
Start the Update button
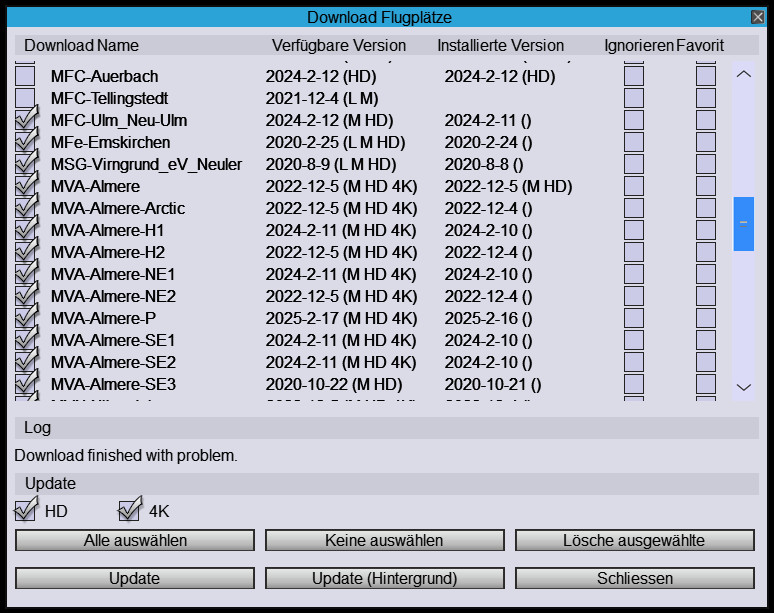click(134, 578)
